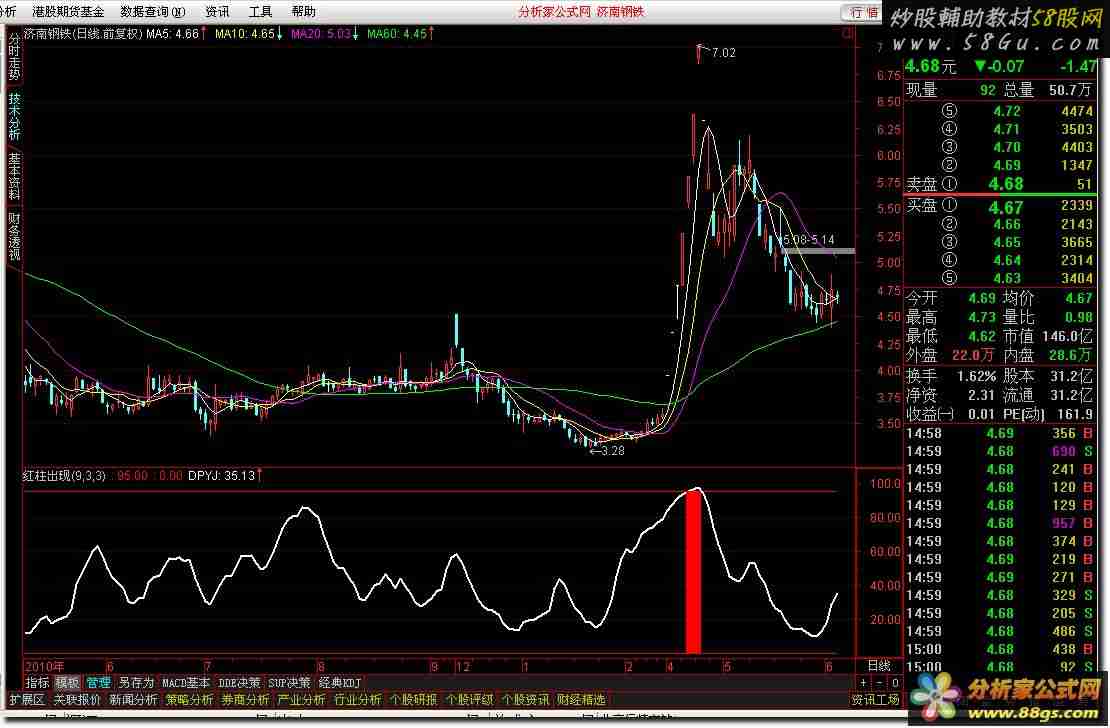Switch to SUP决策 indicator template
Viewport: 1110px width, 728px height.
coord(290,683)
